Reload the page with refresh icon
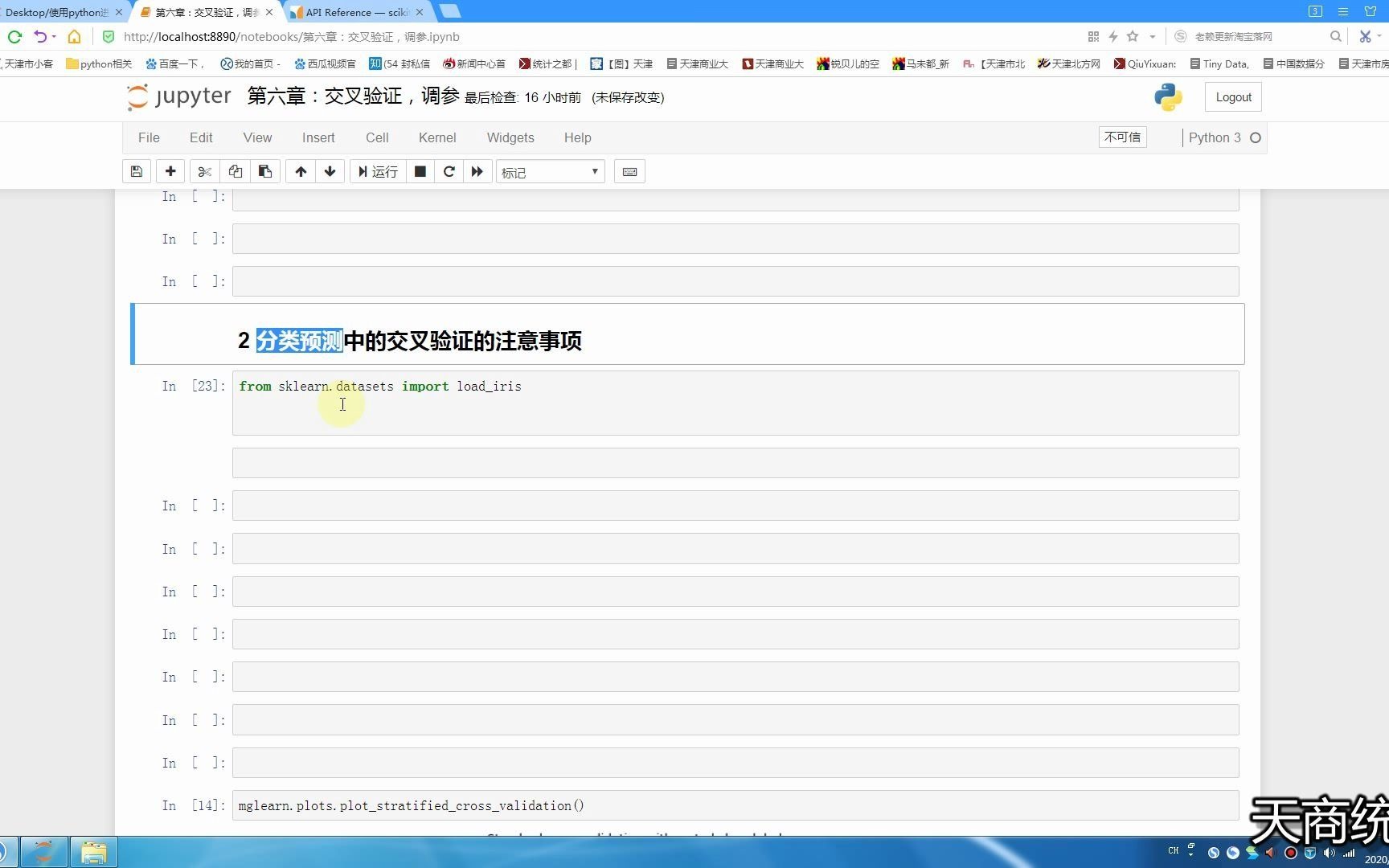Screen dimensions: 1389x868 pyautogui.click(x=14, y=37)
